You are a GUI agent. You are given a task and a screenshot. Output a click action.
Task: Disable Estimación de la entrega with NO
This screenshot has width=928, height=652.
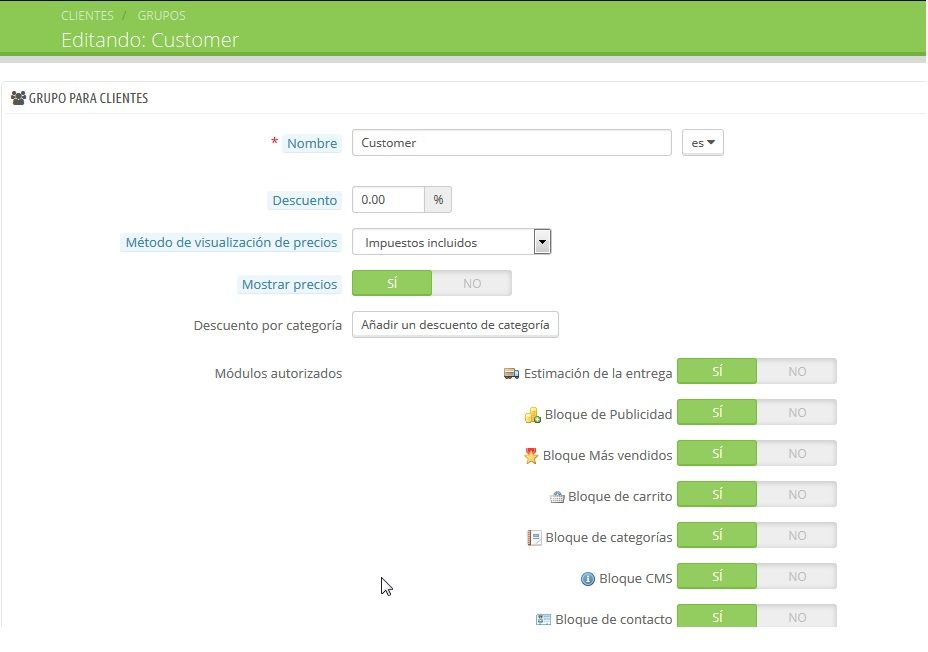(x=797, y=371)
